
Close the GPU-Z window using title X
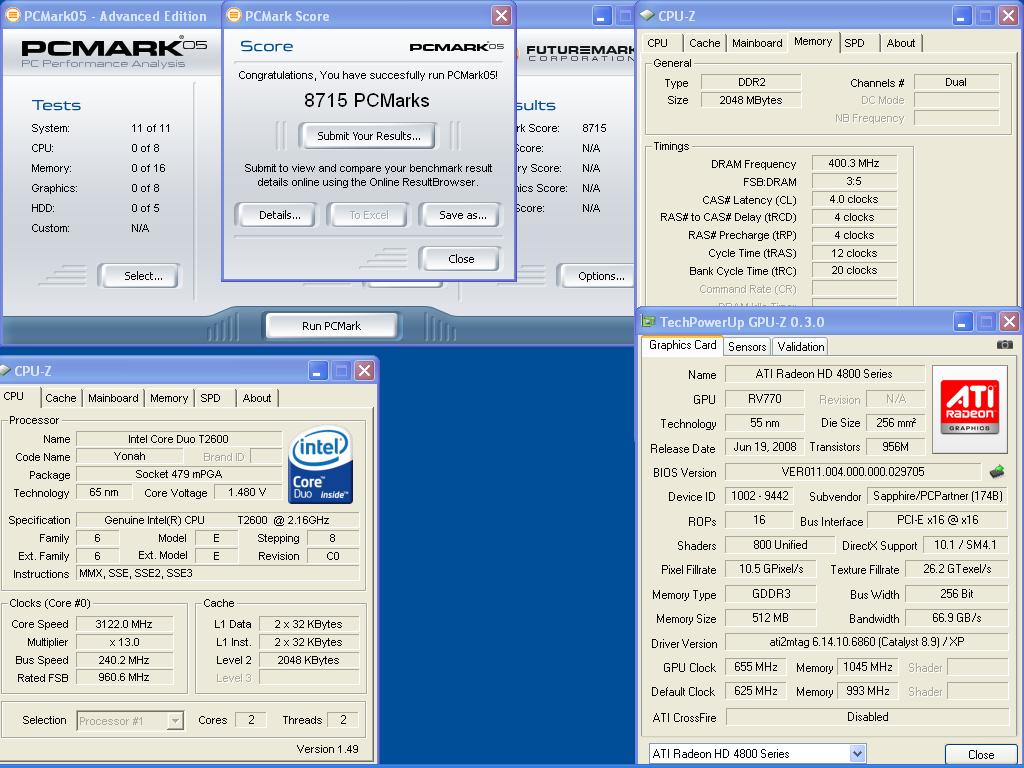point(1009,322)
